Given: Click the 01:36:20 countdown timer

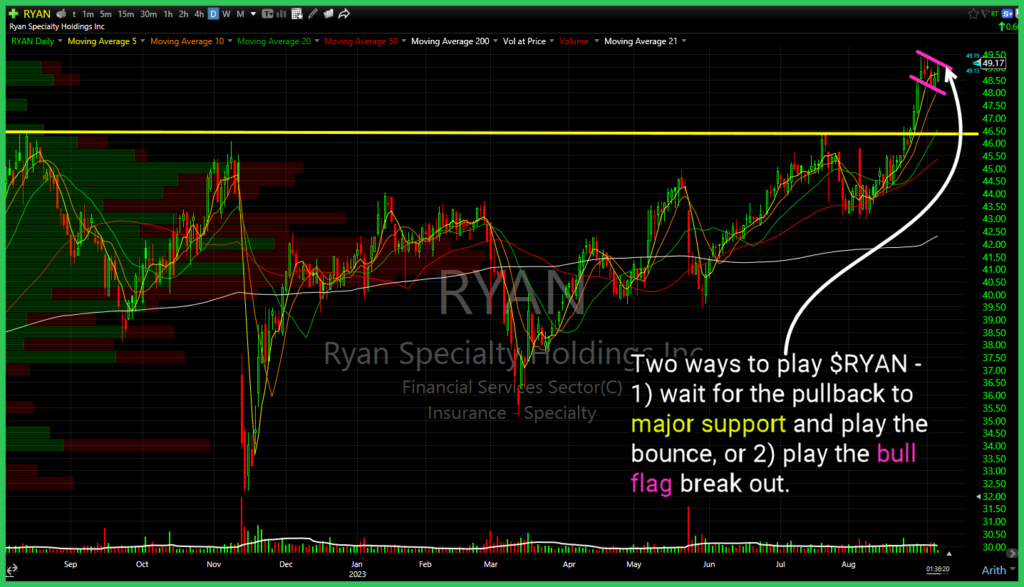Looking at the screenshot, I should click(937, 569).
